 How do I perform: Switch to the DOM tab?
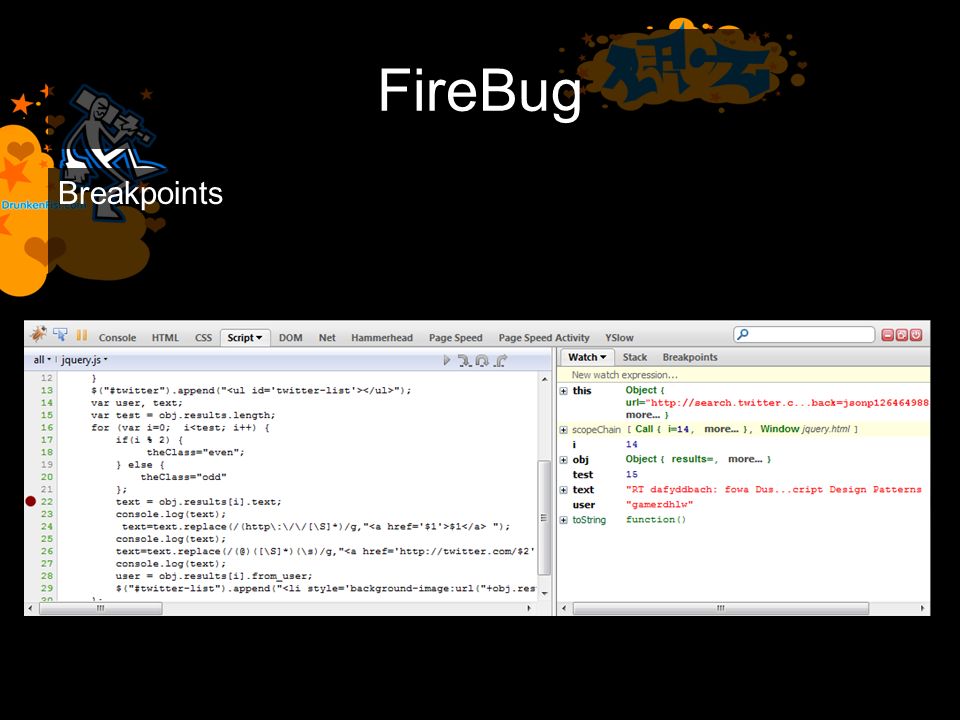(290, 337)
